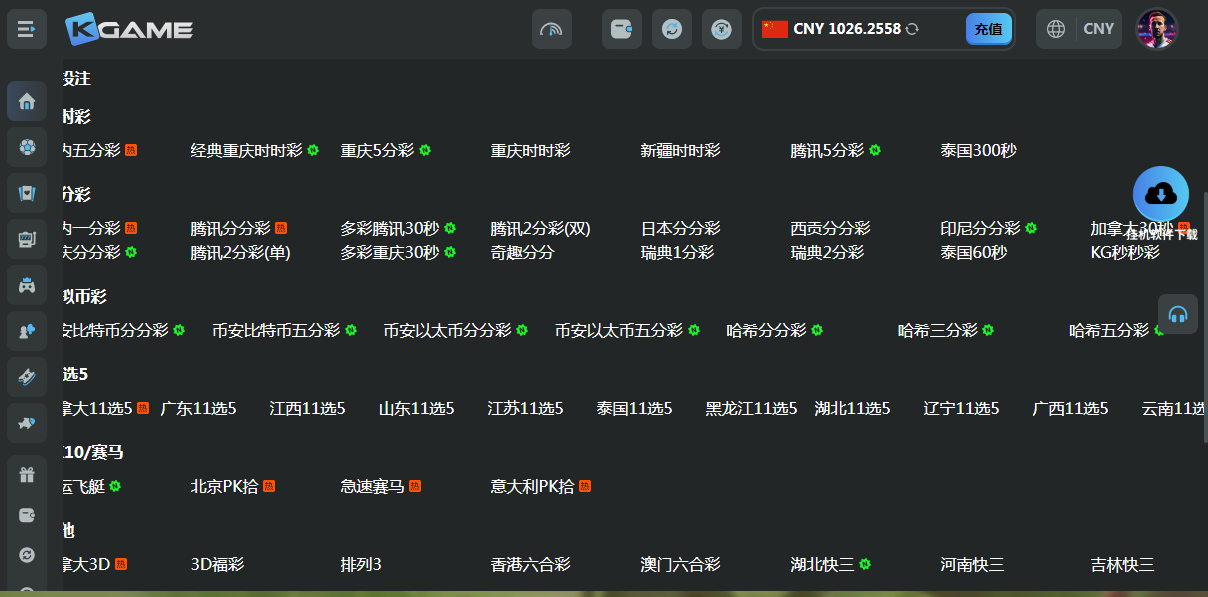Click the home icon in sidebar
Viewport: 1208px width, 597px height.
click(27, 101)
